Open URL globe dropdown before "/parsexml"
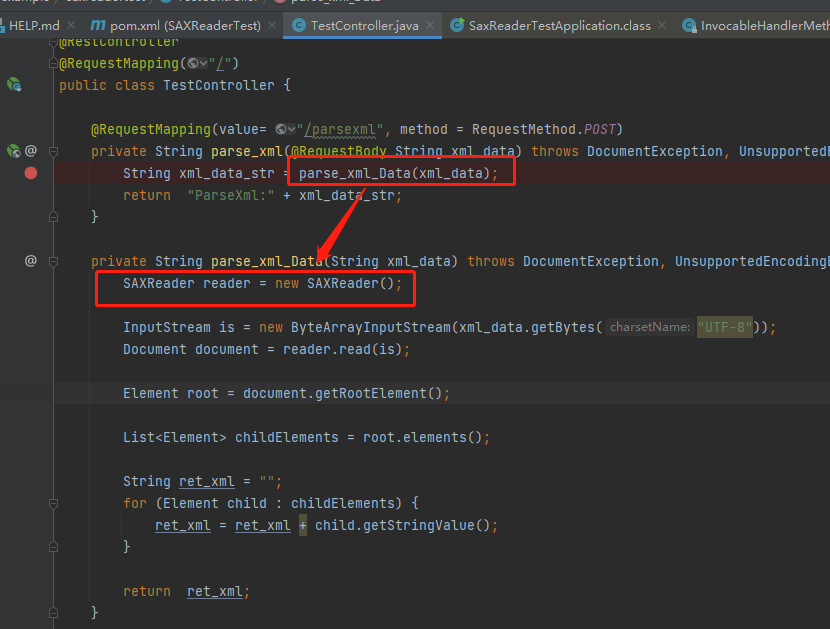This screenshot has width=830, height=629. coord(285,129)
